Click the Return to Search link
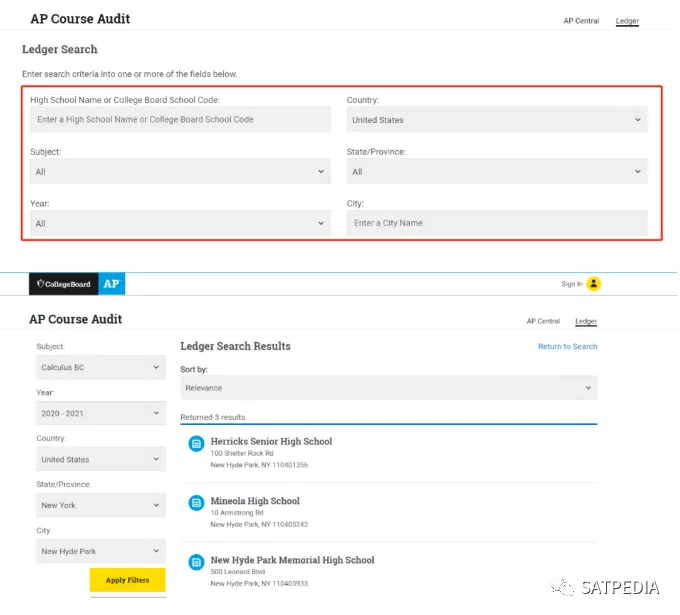Viewport: 680px width, 615px height. 567,346
